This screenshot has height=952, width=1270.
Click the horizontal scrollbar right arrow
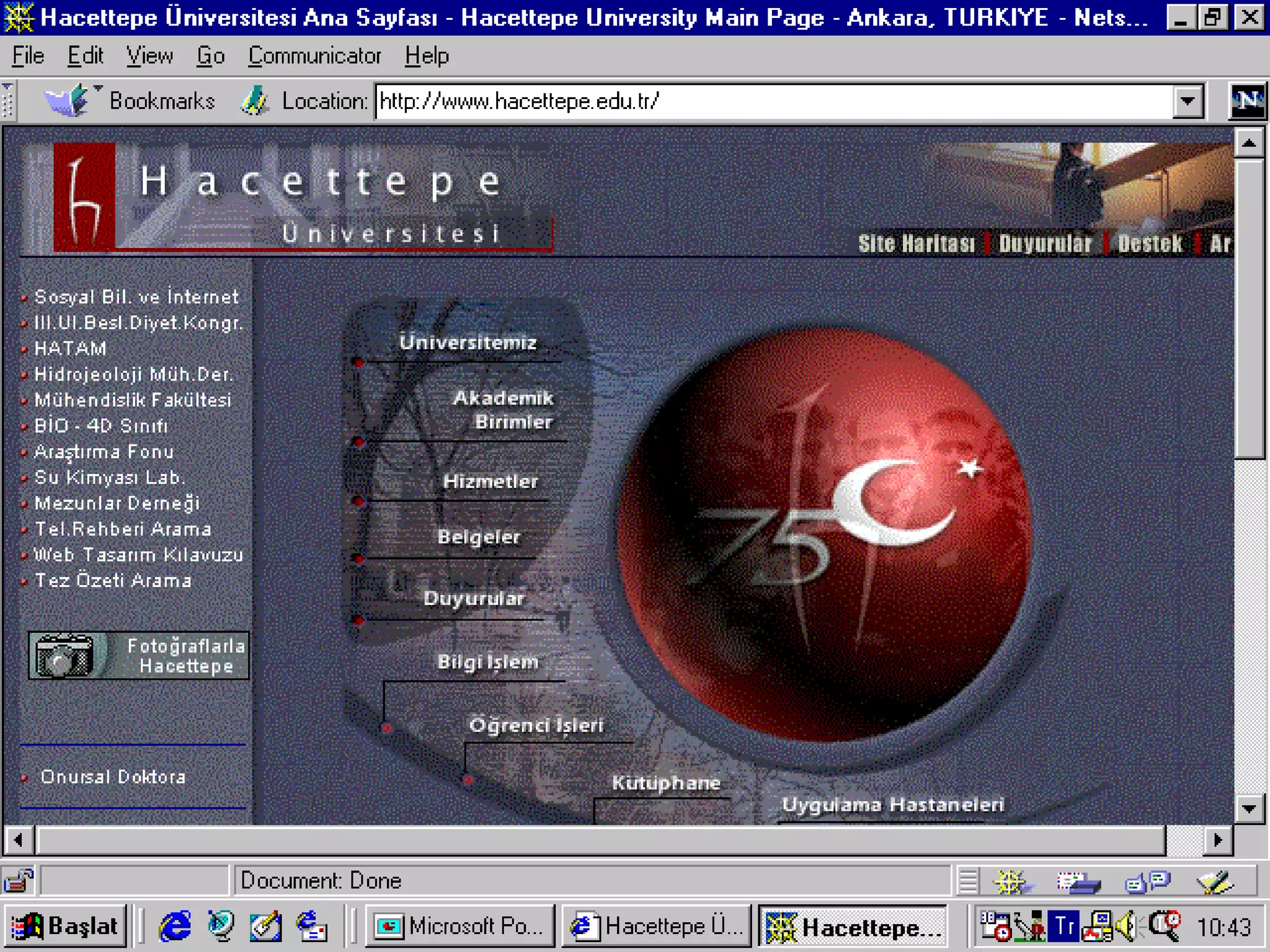coord(1217,840)
